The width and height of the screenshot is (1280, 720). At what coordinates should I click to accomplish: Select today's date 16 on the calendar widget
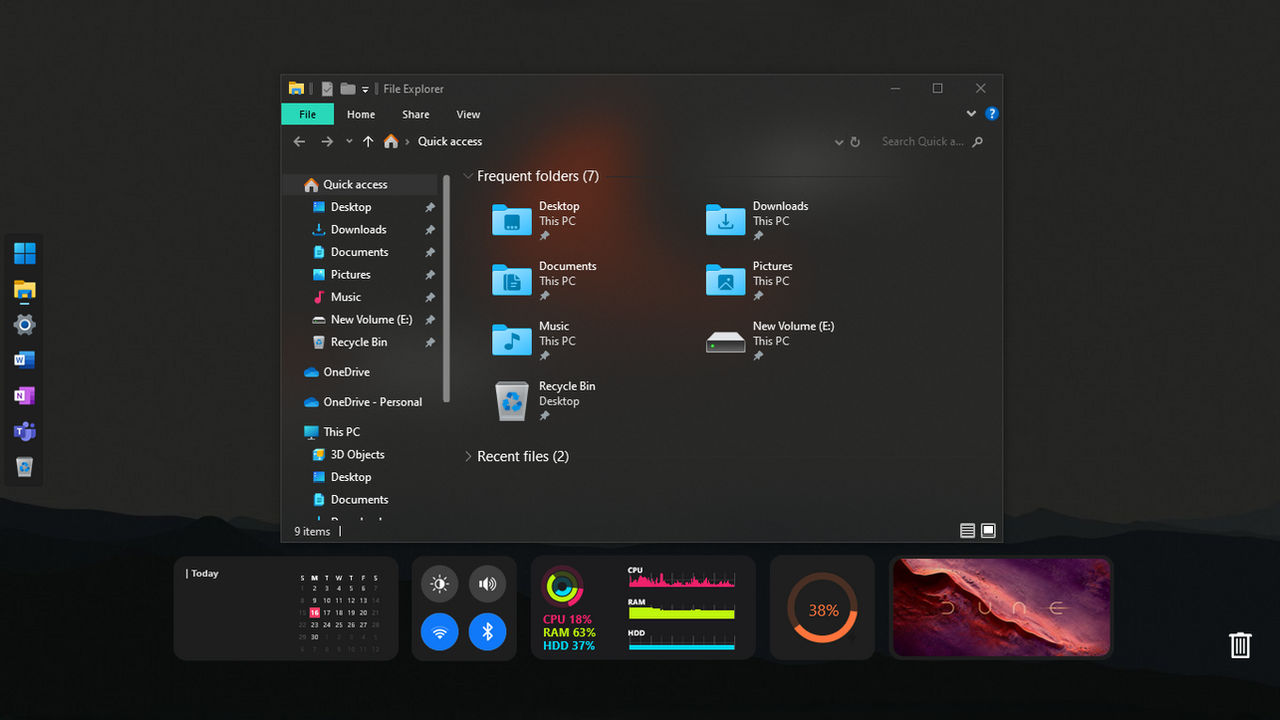pyautogui.click(x=316, y=611)
